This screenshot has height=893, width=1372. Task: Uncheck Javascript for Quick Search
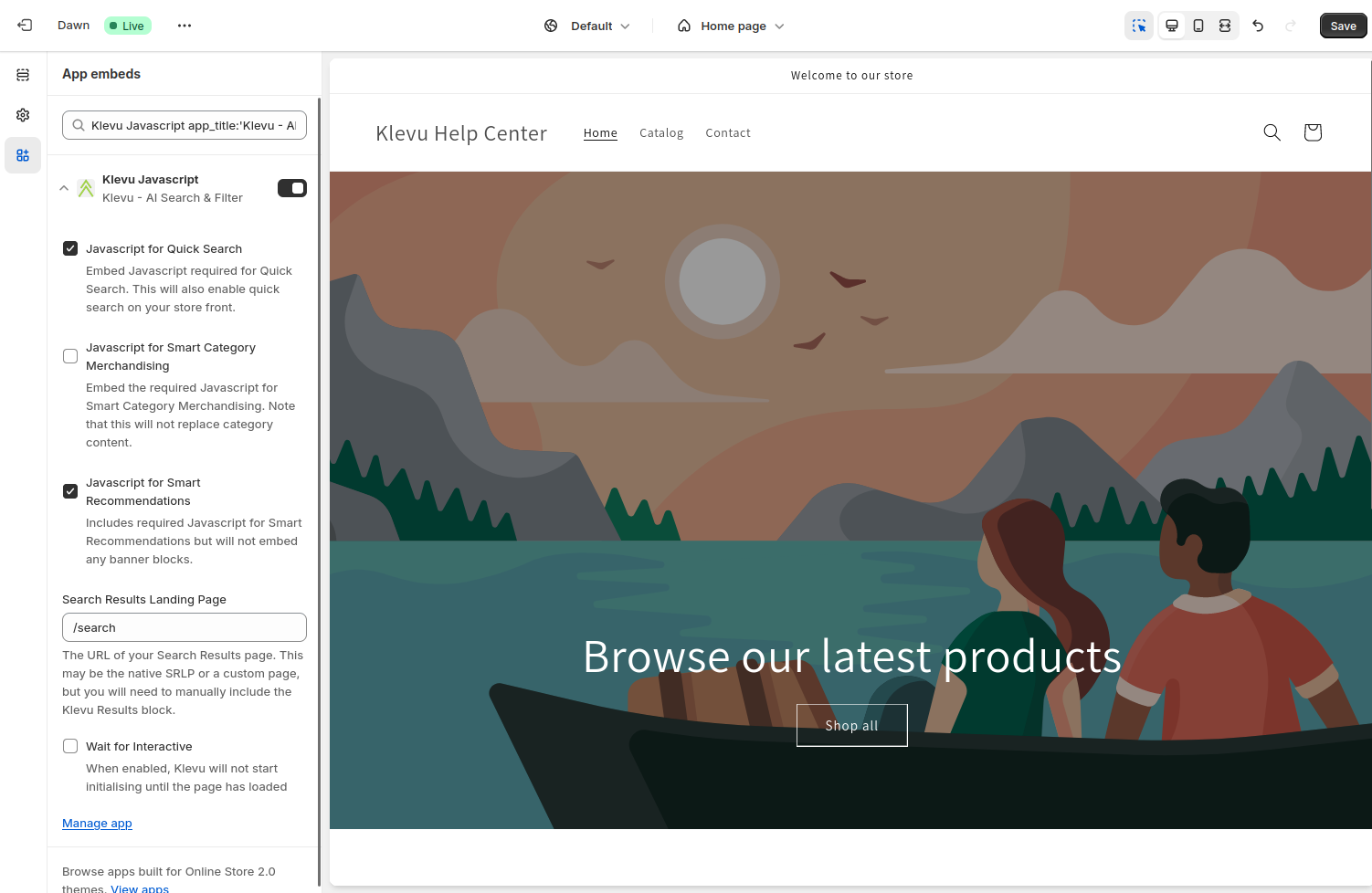click(70, 248)
